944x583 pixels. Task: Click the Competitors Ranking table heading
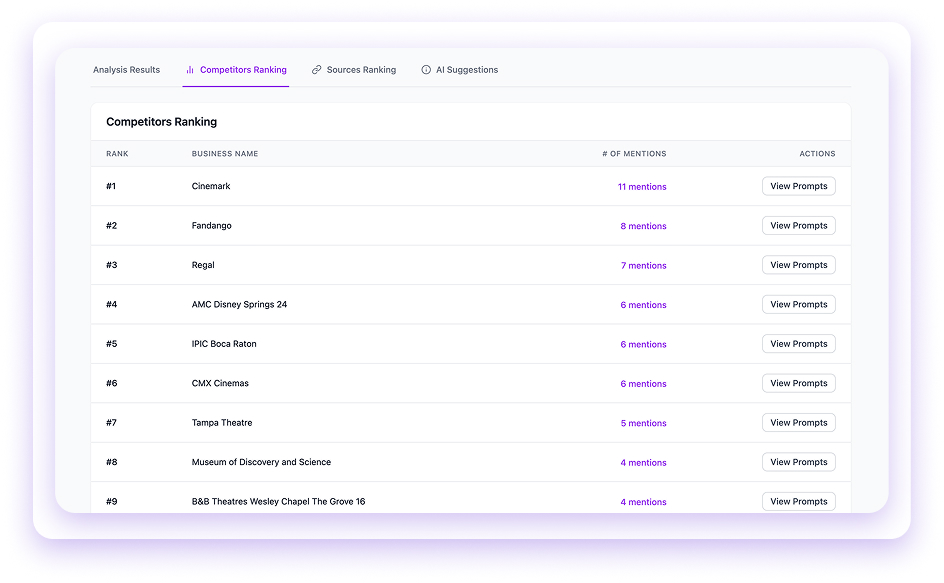tap(161, 122)
